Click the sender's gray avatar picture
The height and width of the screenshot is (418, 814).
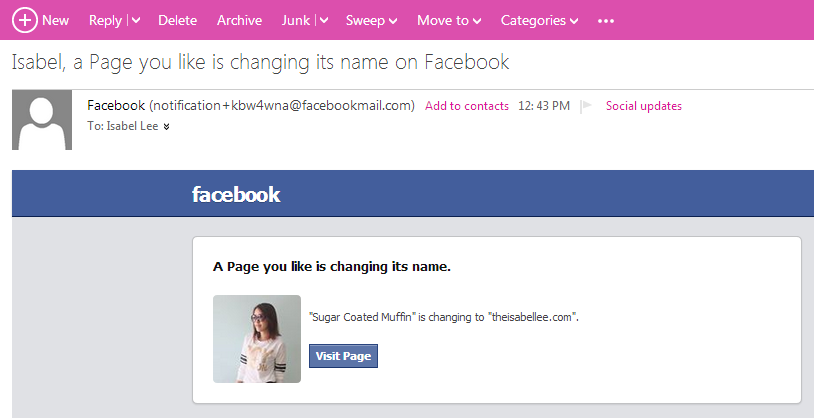tap(42, 120)
